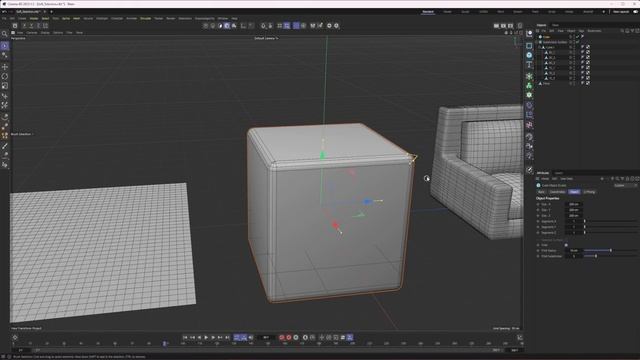Click the Fillet Radius slider handle

[611, 250]
